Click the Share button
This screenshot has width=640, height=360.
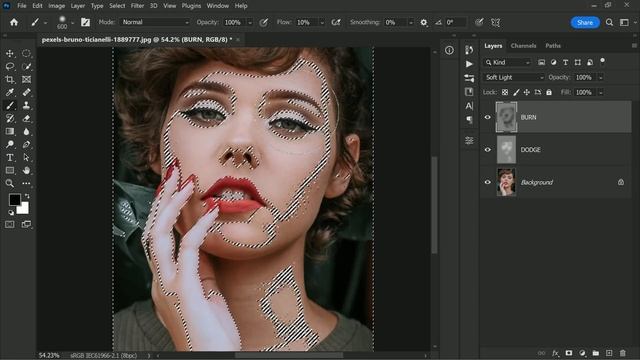click(585, 22)
